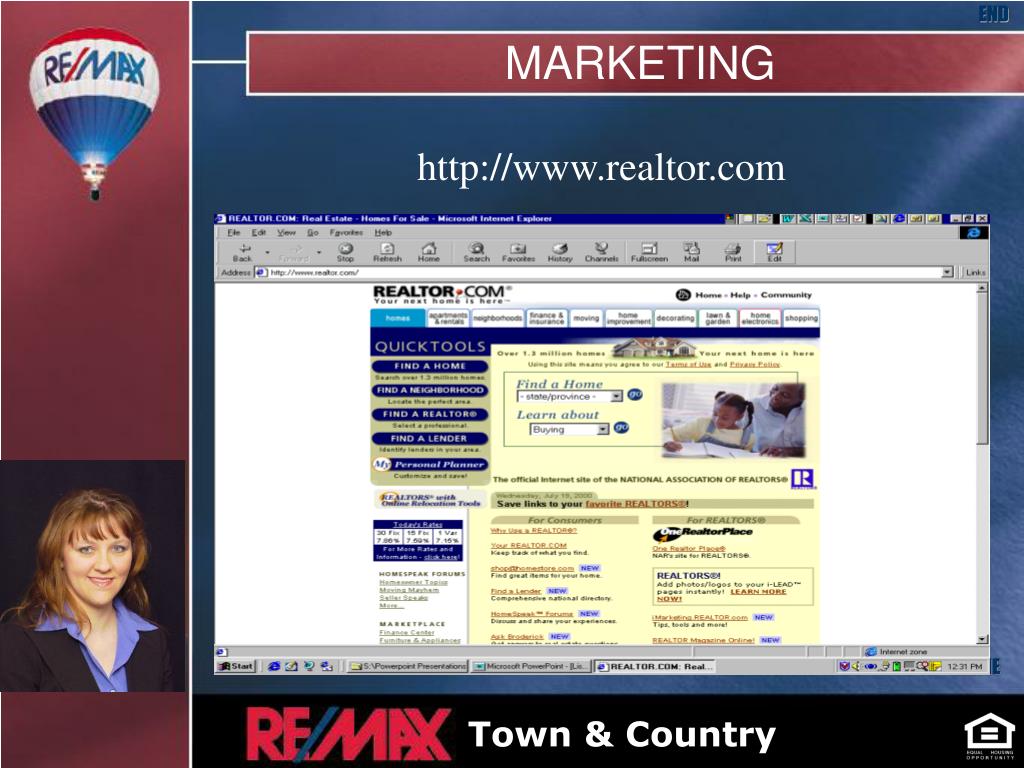The height and width of the screenshot is (768, 1024).
Task: Select the home electronics tab
Action: [x=760, y=318]
